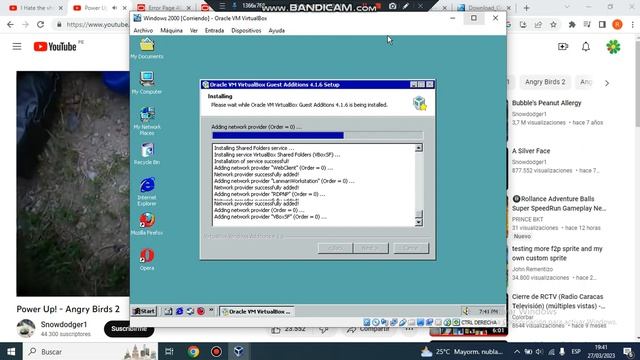
Task: Open 'A Silver Face' suggested video
Action: (x=531, y=151)
